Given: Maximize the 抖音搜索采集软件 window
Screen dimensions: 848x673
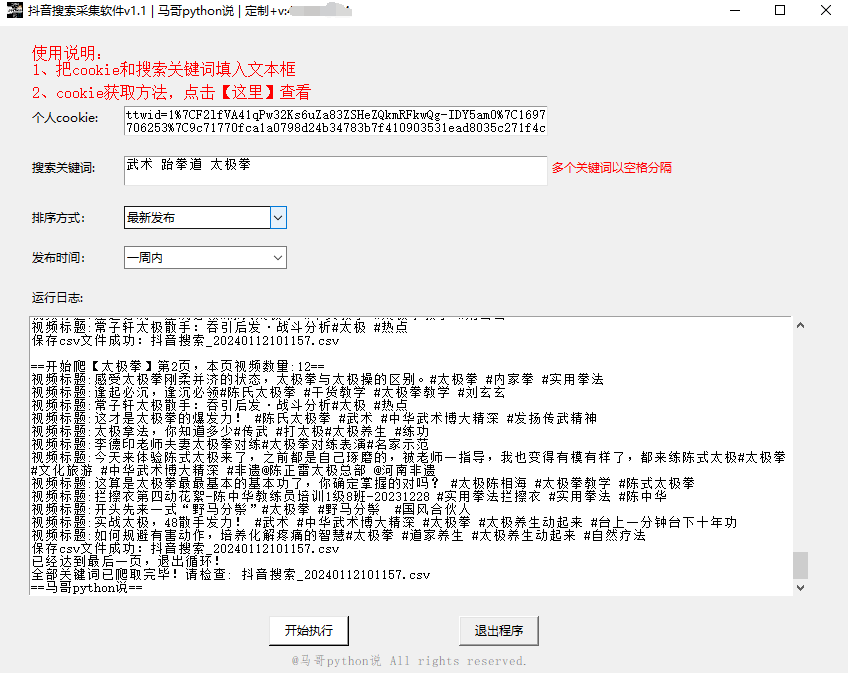Looking at the screenshot, I should (x=780, y=10).
